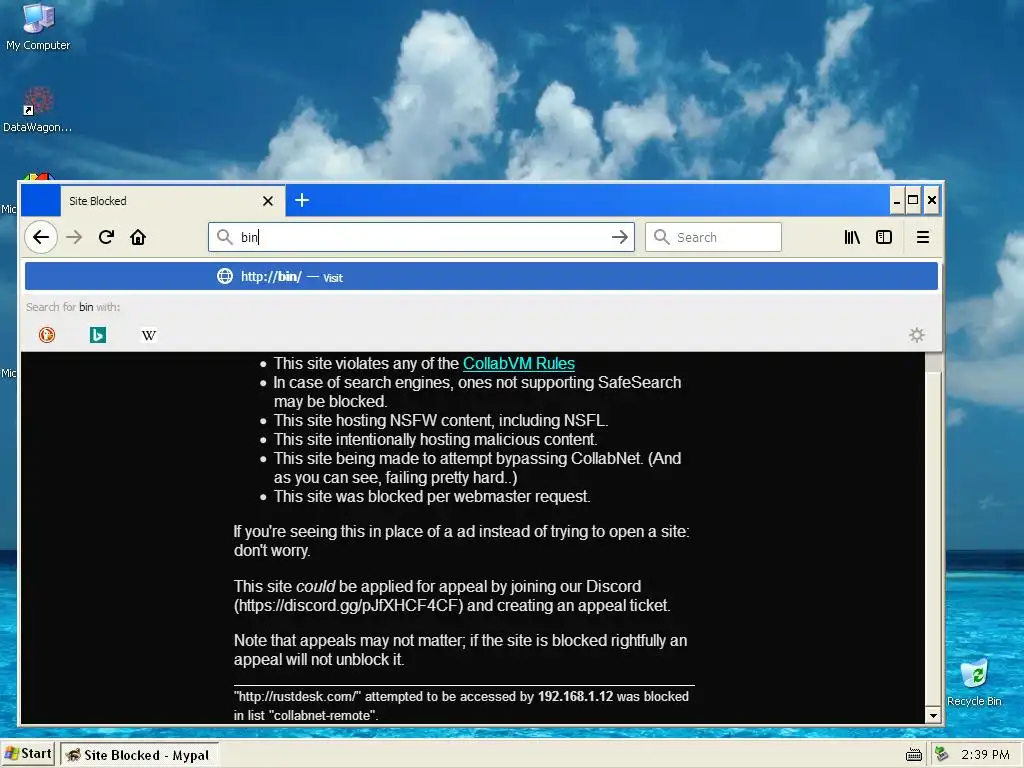The width and height of the screenshot is (1024, 768).
Task: Visit the http://bin/ suggestion
Action: coord(481,276)
